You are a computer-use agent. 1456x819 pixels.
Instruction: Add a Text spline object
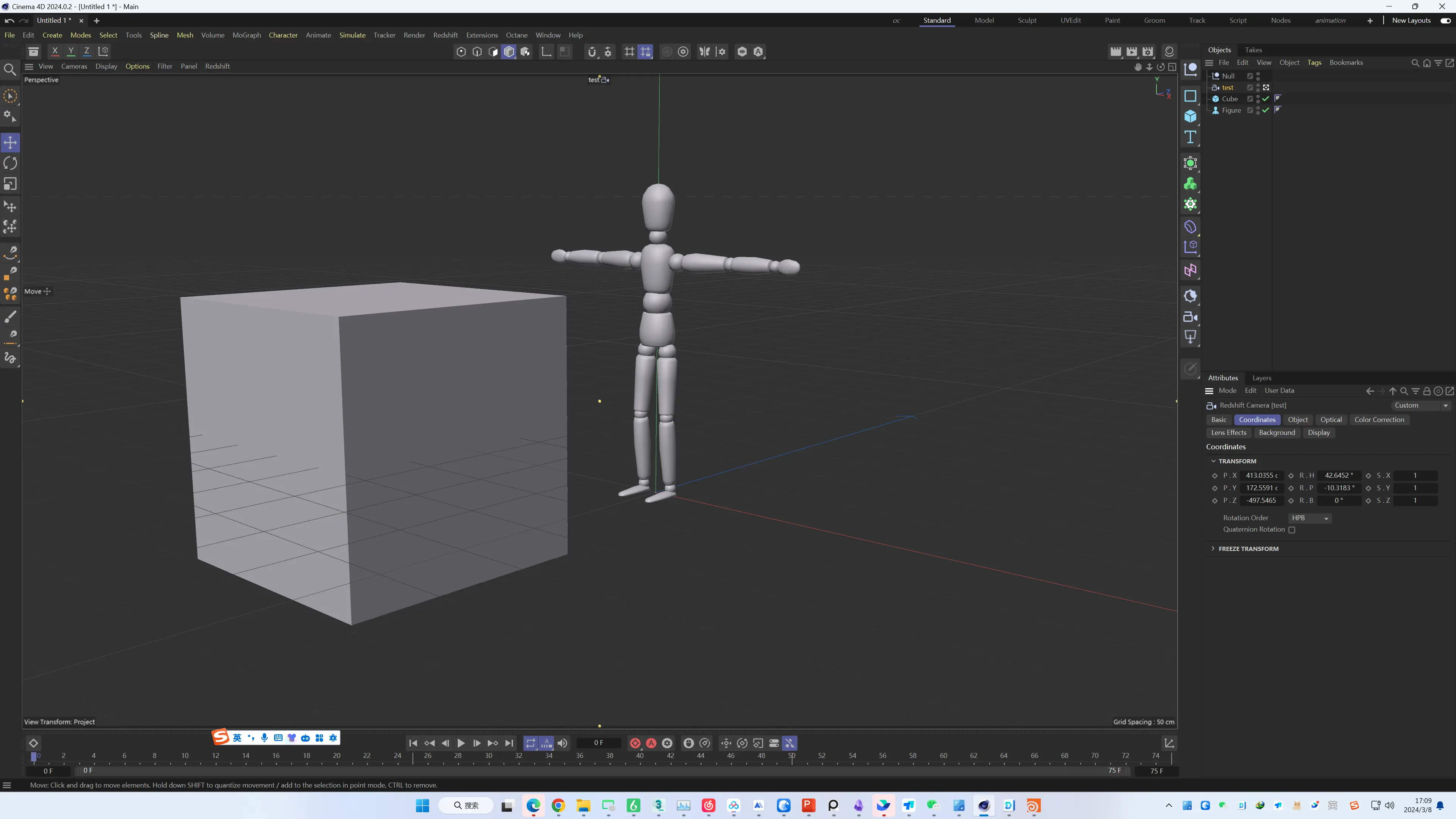click(x=1190, y=137)
